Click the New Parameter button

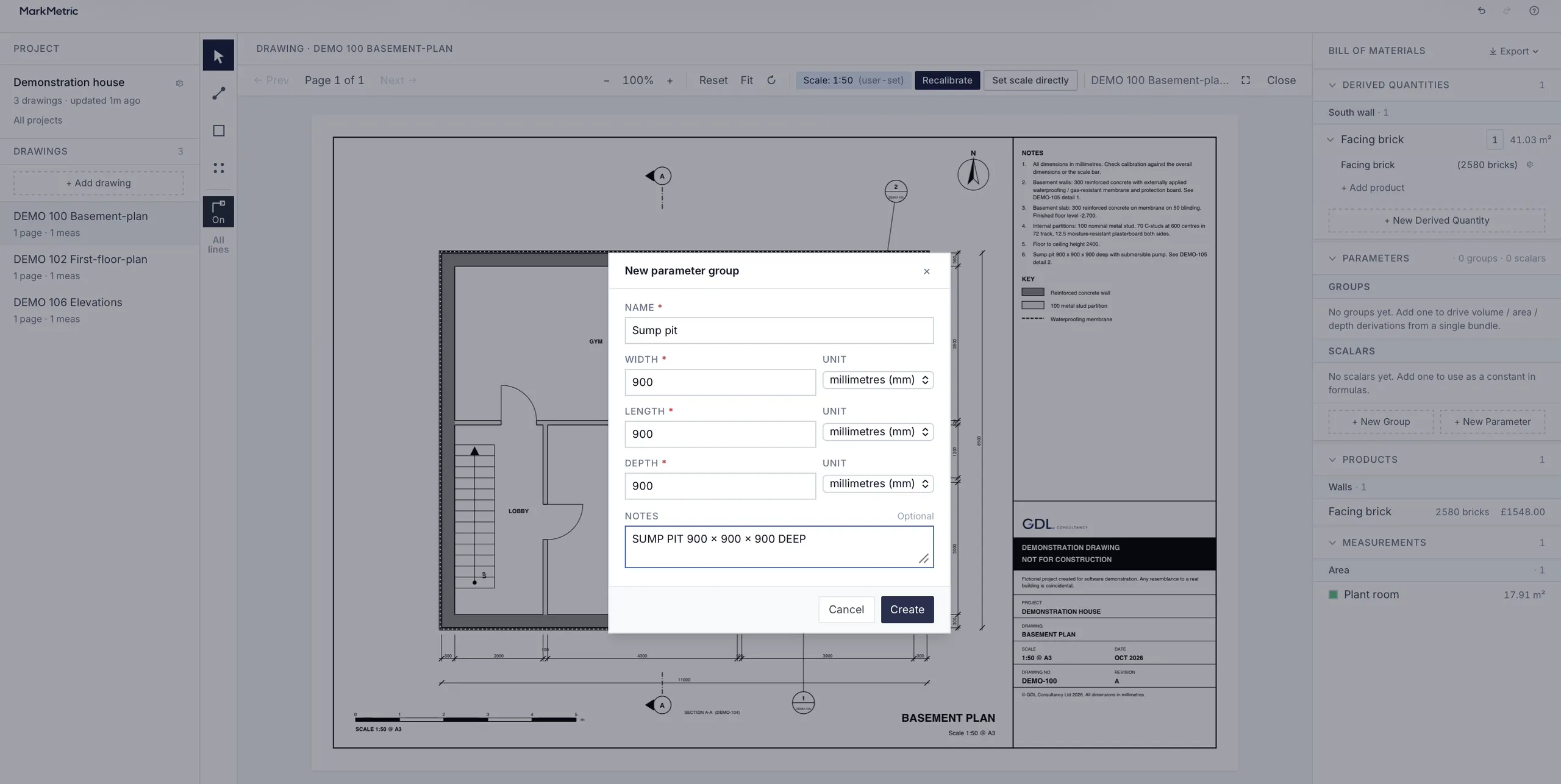1492,422
